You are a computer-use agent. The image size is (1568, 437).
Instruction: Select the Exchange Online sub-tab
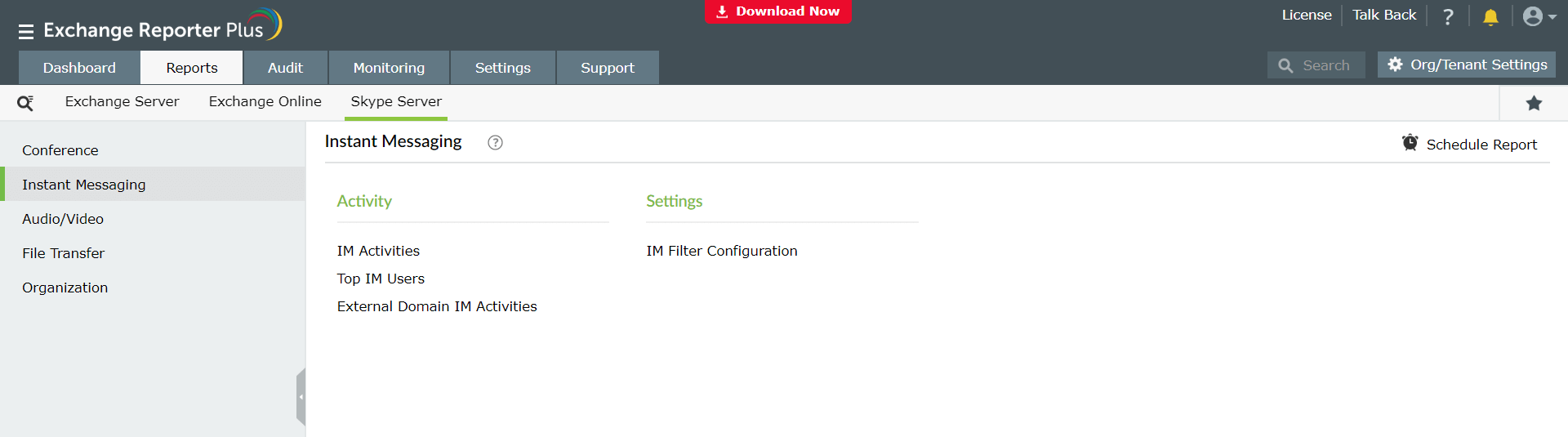pos(265,101)
